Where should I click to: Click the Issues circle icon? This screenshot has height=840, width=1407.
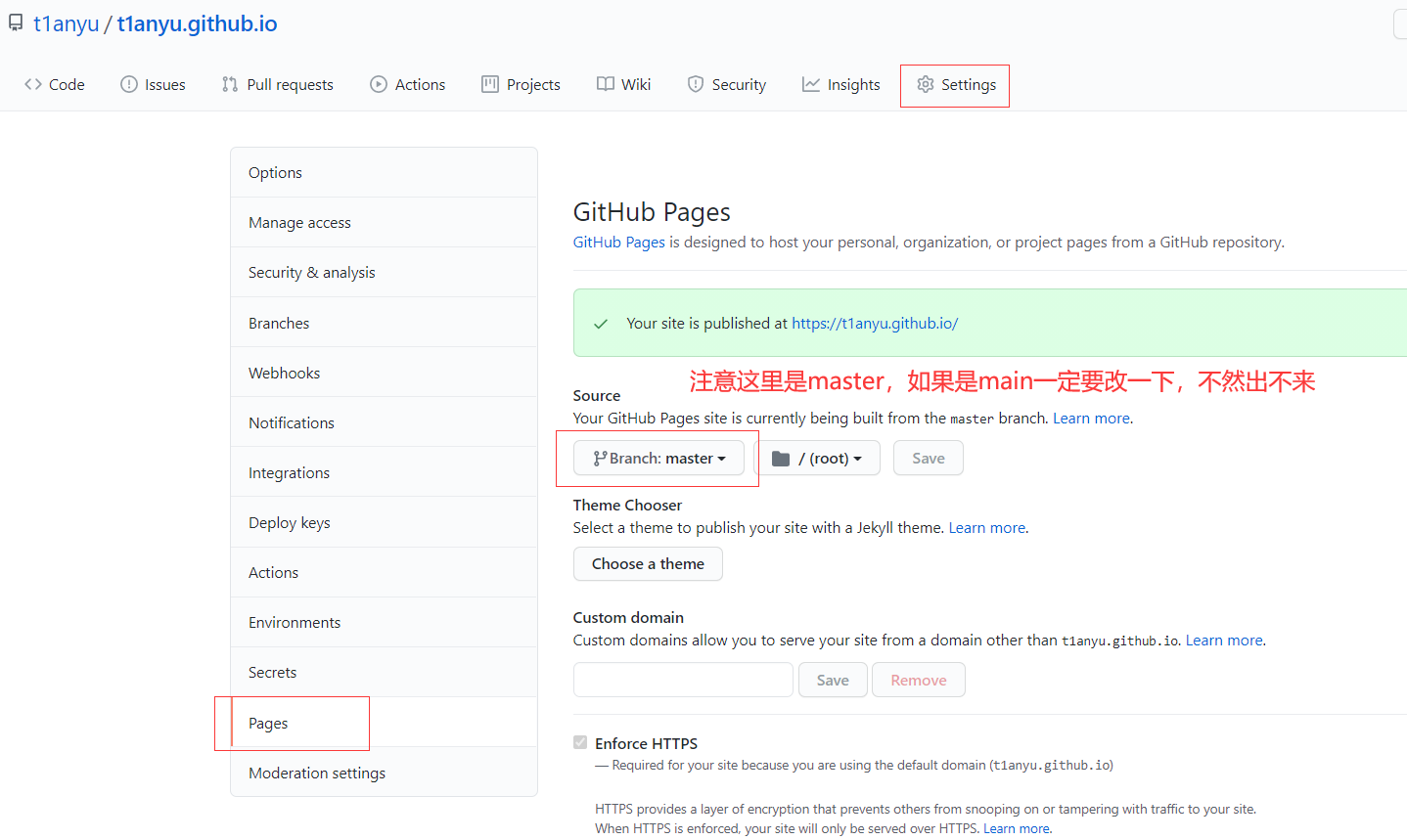pyautogui.click(x=129, y=85)
